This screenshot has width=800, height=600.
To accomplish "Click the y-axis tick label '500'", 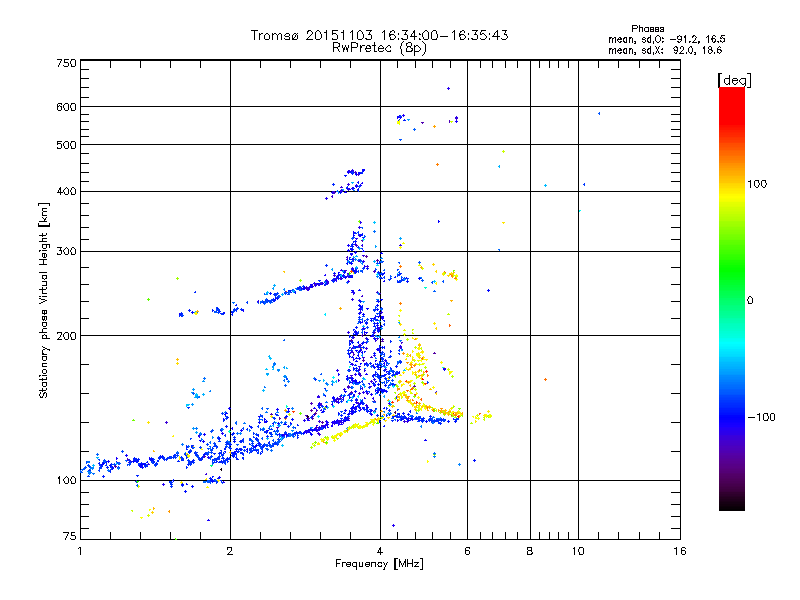I will point(67,145).
